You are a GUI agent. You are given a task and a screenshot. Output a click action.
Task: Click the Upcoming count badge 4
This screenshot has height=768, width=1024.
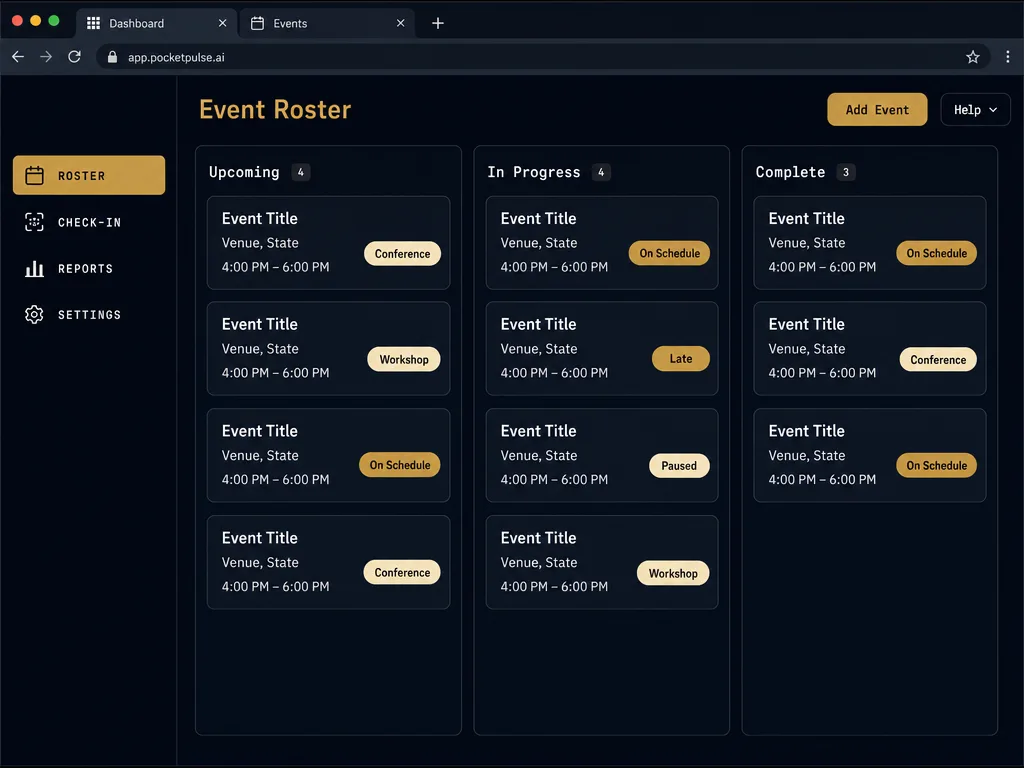coord(300,172)
